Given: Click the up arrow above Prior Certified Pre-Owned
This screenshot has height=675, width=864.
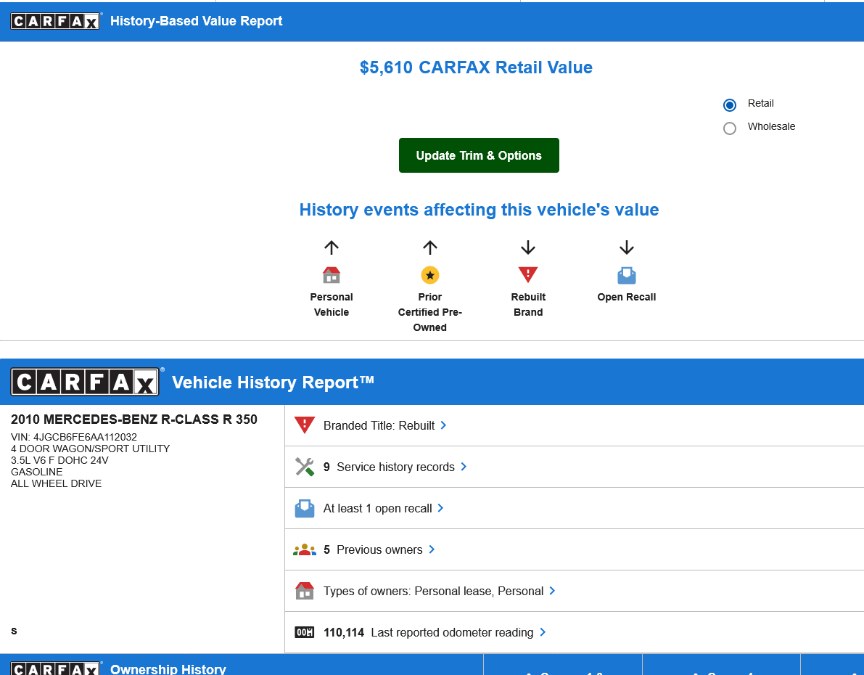Looking at the screenshot, I should coord(430,247).
